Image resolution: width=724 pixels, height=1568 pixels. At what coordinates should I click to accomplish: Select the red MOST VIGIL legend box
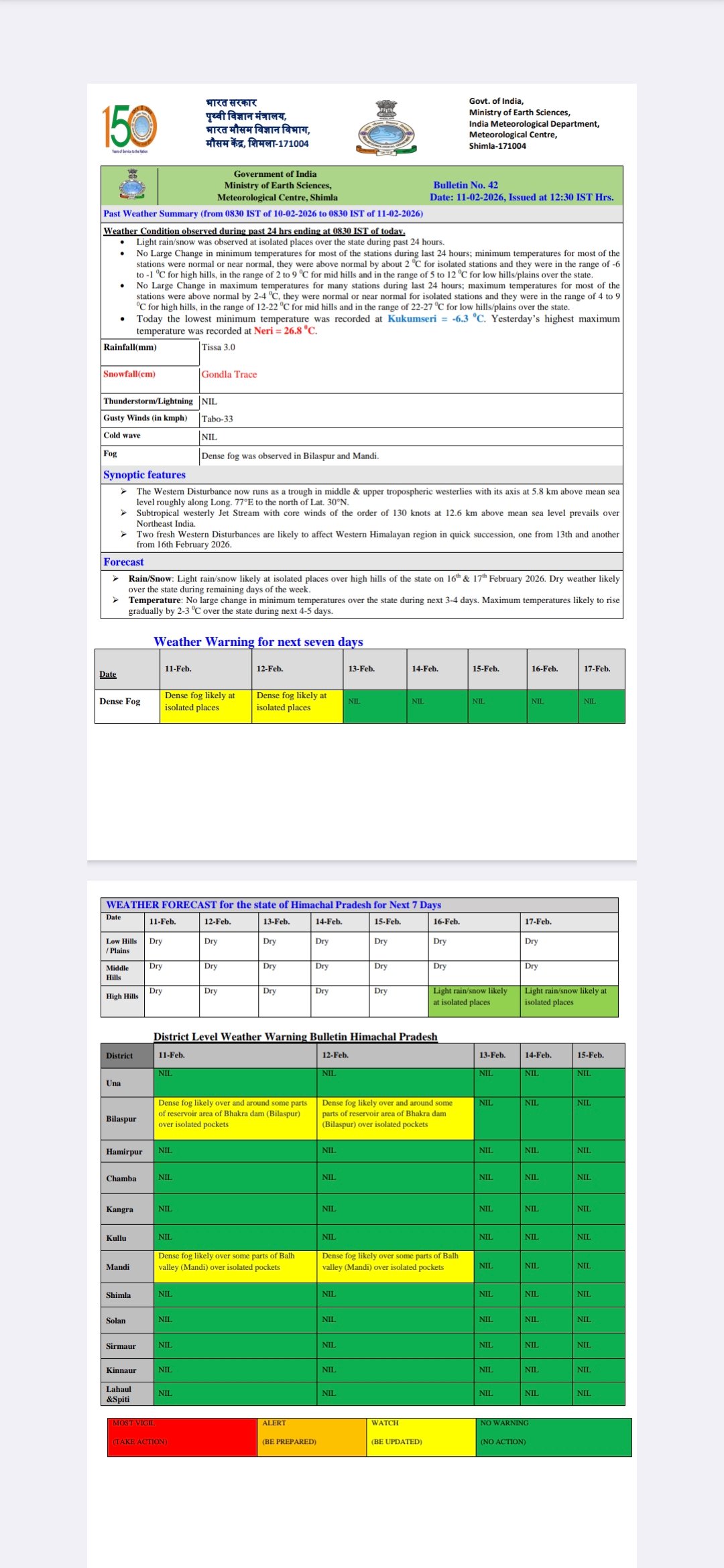182,1437
